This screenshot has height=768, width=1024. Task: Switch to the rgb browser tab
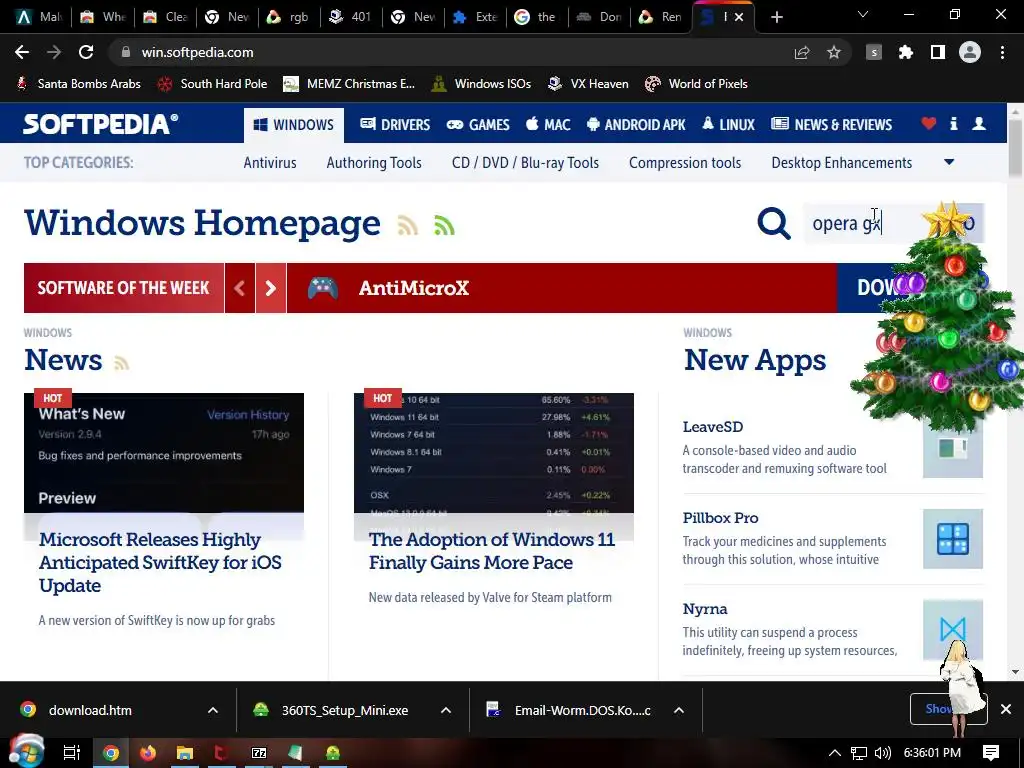tap(290, 17)
